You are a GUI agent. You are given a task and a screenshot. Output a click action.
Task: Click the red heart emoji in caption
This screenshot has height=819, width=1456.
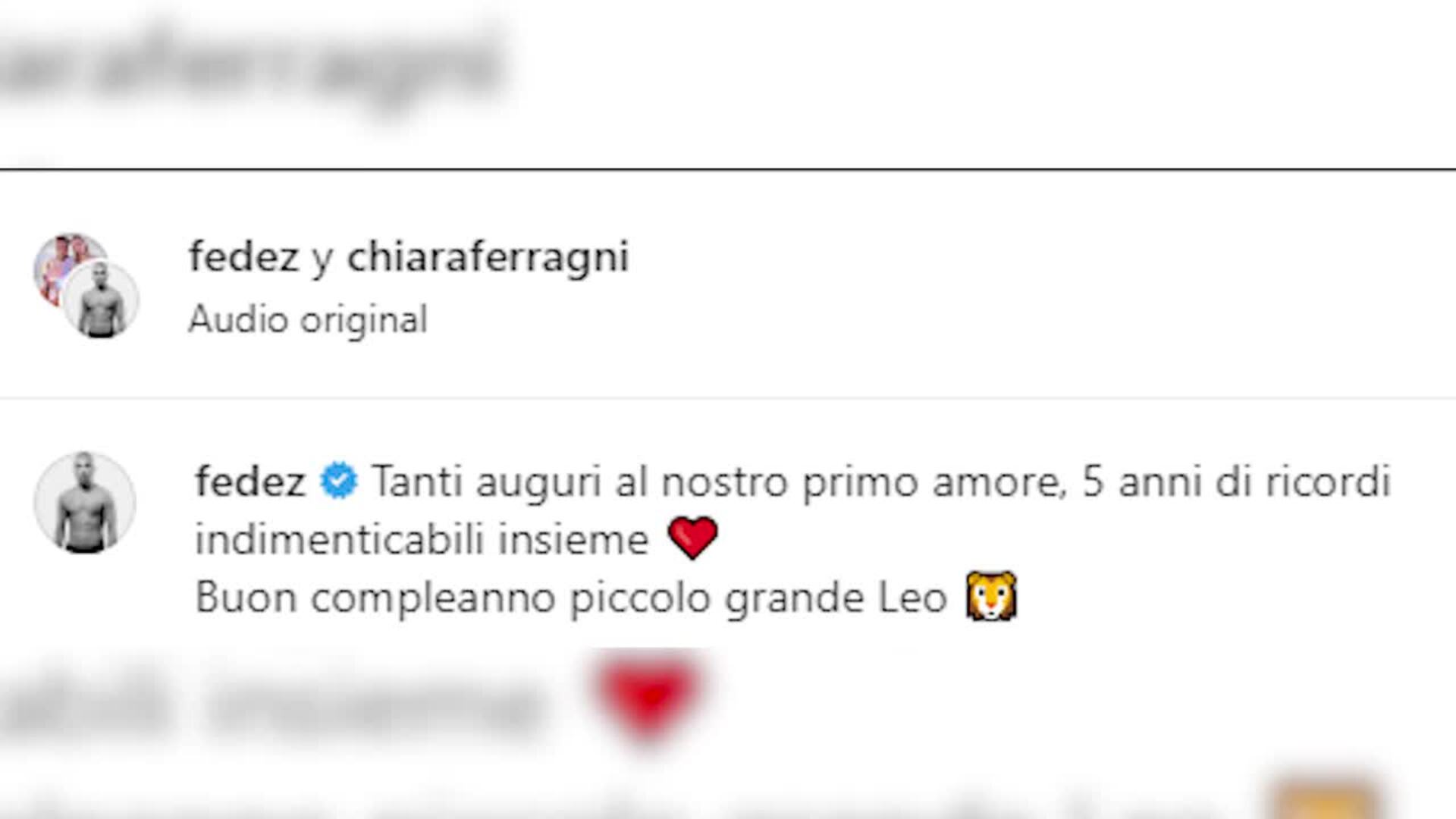coord(692,538)
